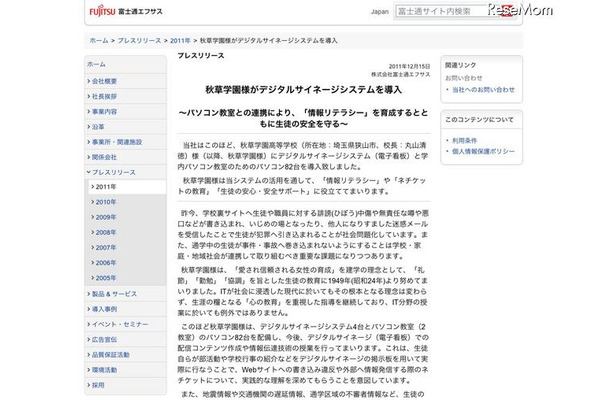
Task: Click the 株式会社富士通エフサス byline
Action: 400,74
